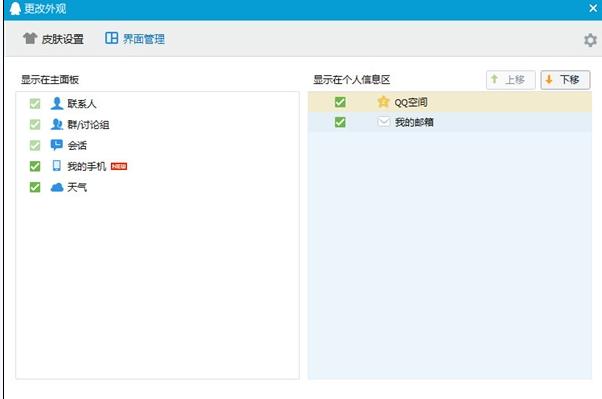Toggle the 联系人 checkbox

coord(35,104)
